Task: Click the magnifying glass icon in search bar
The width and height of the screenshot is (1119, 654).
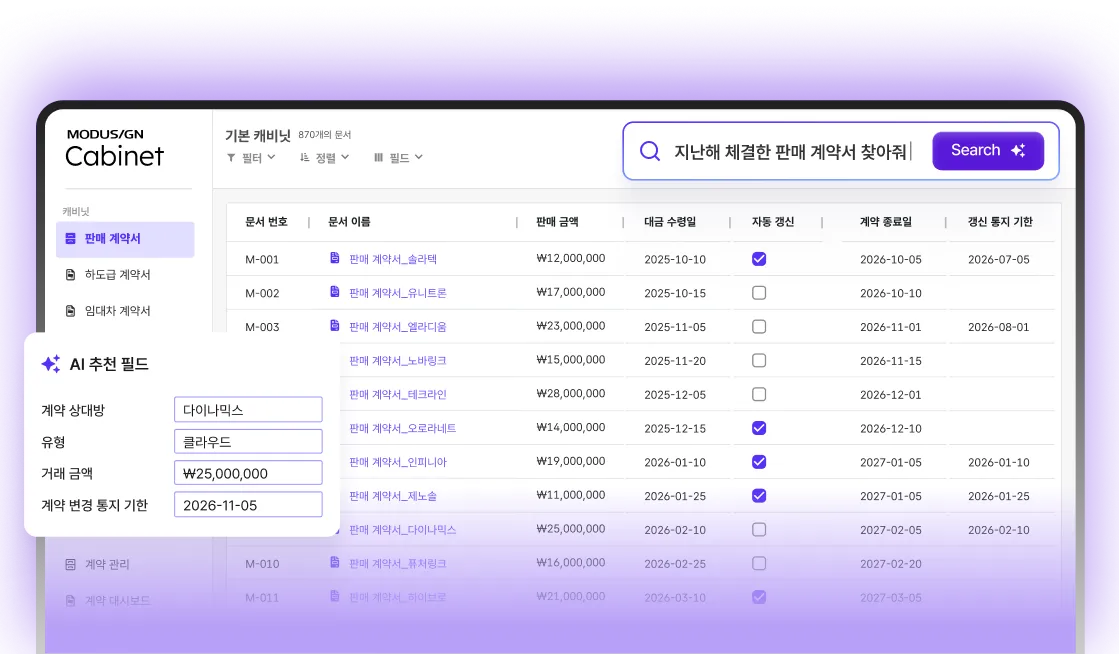Action: pyautogui.click(x=649, y=150)
